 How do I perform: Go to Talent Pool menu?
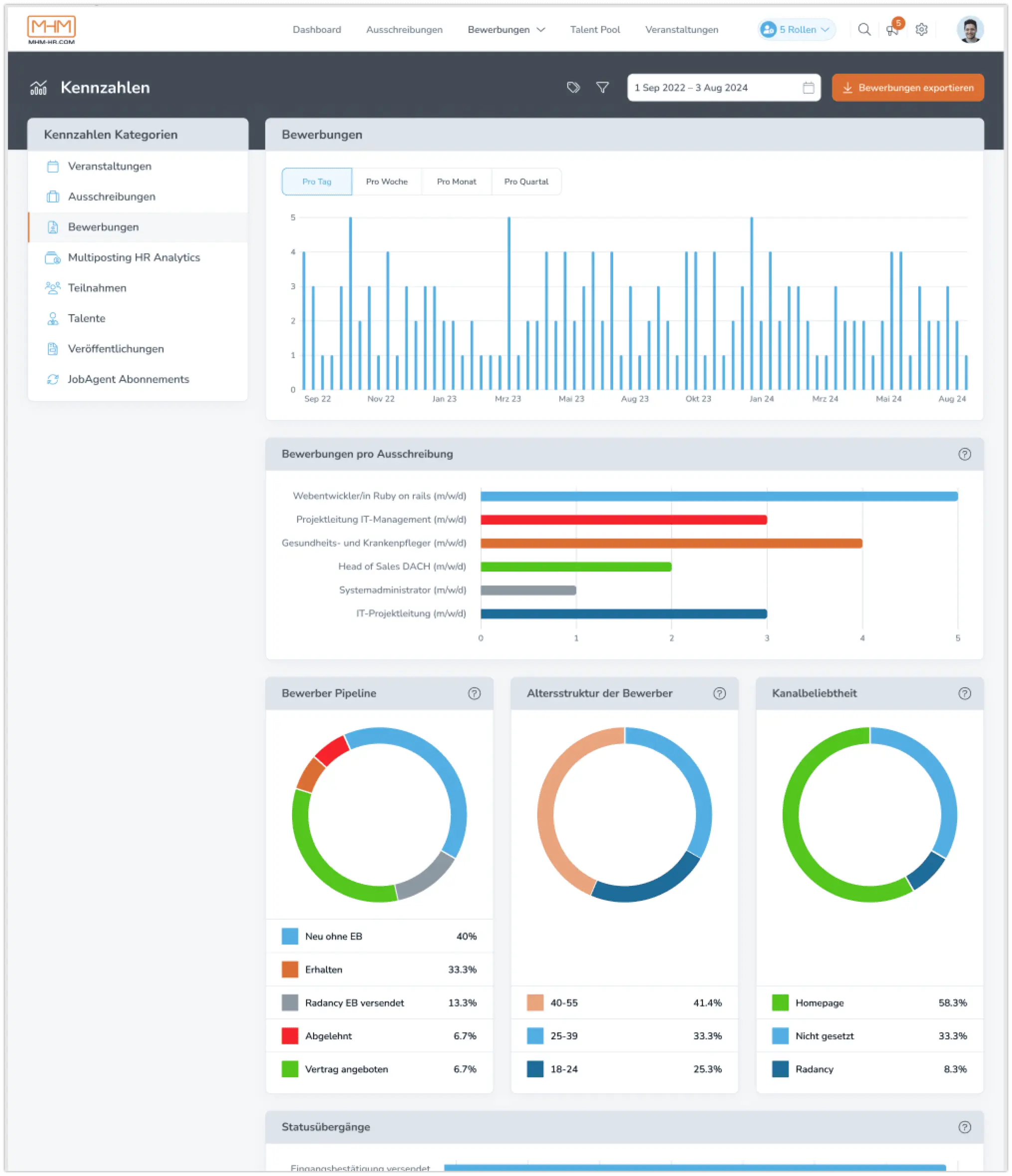coord(595,29)
